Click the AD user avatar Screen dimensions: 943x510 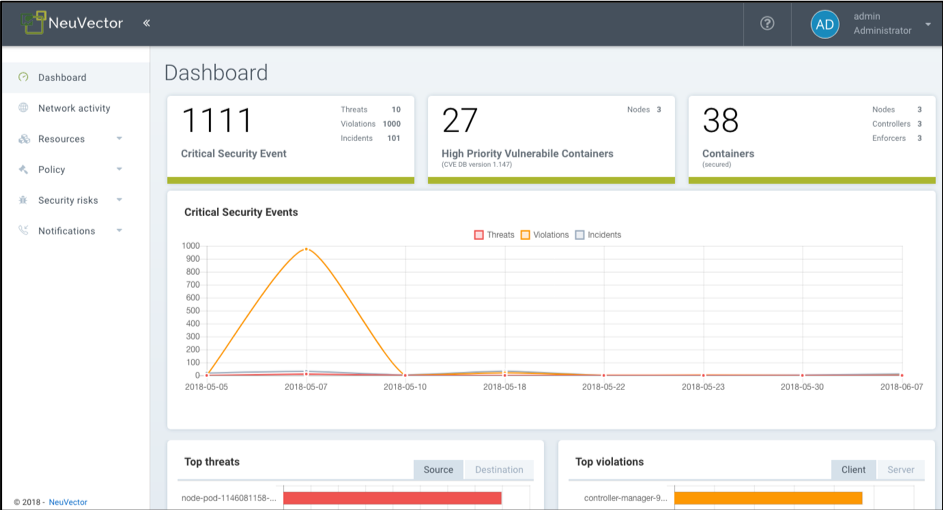tap(825, 25)
